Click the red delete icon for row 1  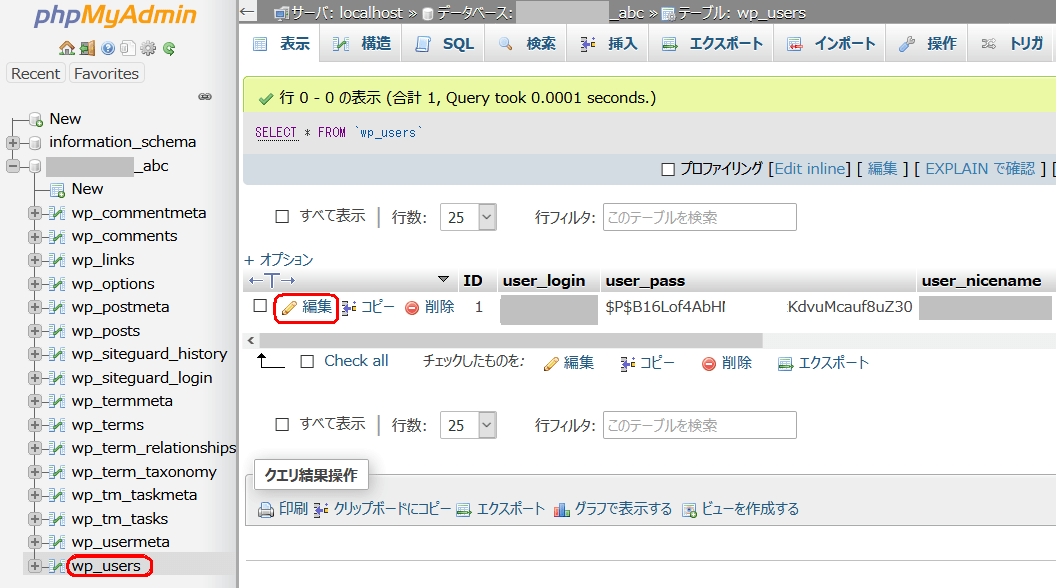pyautogui.click(x=411, y=308)
